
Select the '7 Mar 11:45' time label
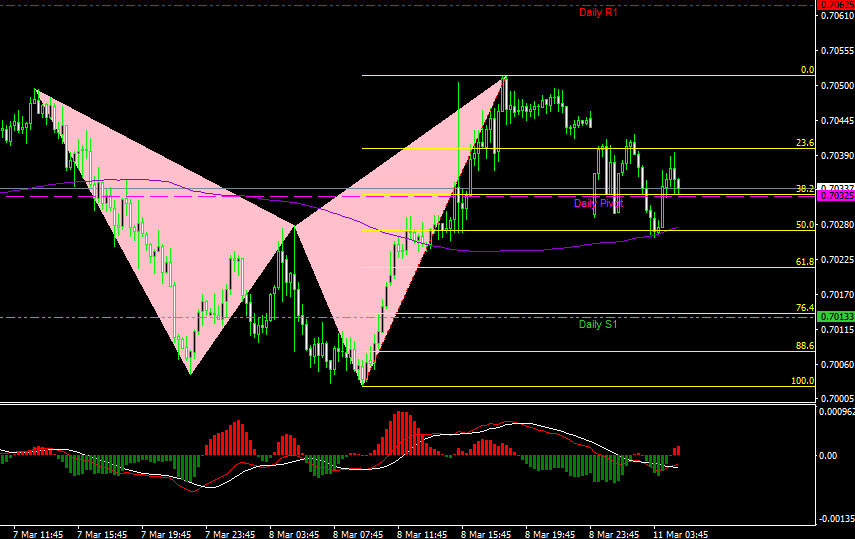point(36,533)
